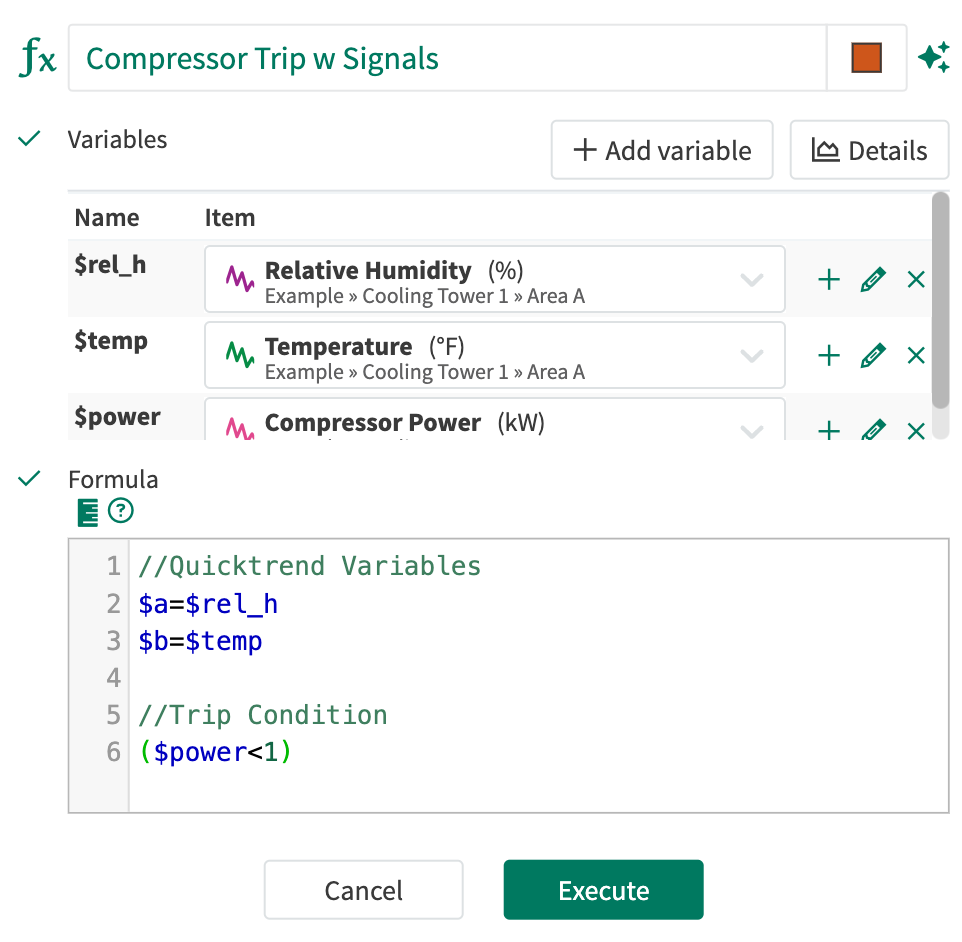Open the formula documentation book icon
Screen dimensions: 962x942
[x=88, y=512]
